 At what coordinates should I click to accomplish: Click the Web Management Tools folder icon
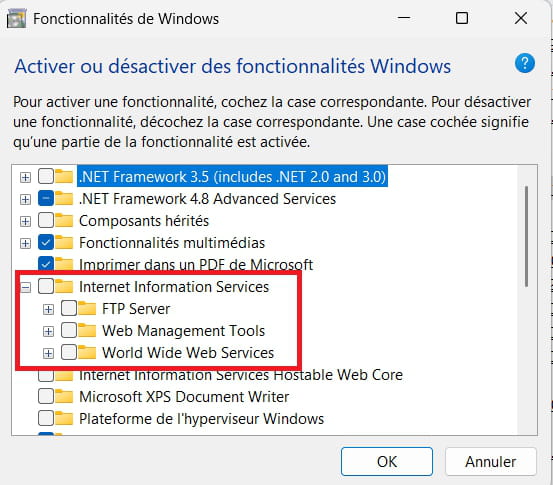pyautogui.click(x=87, y=331)
